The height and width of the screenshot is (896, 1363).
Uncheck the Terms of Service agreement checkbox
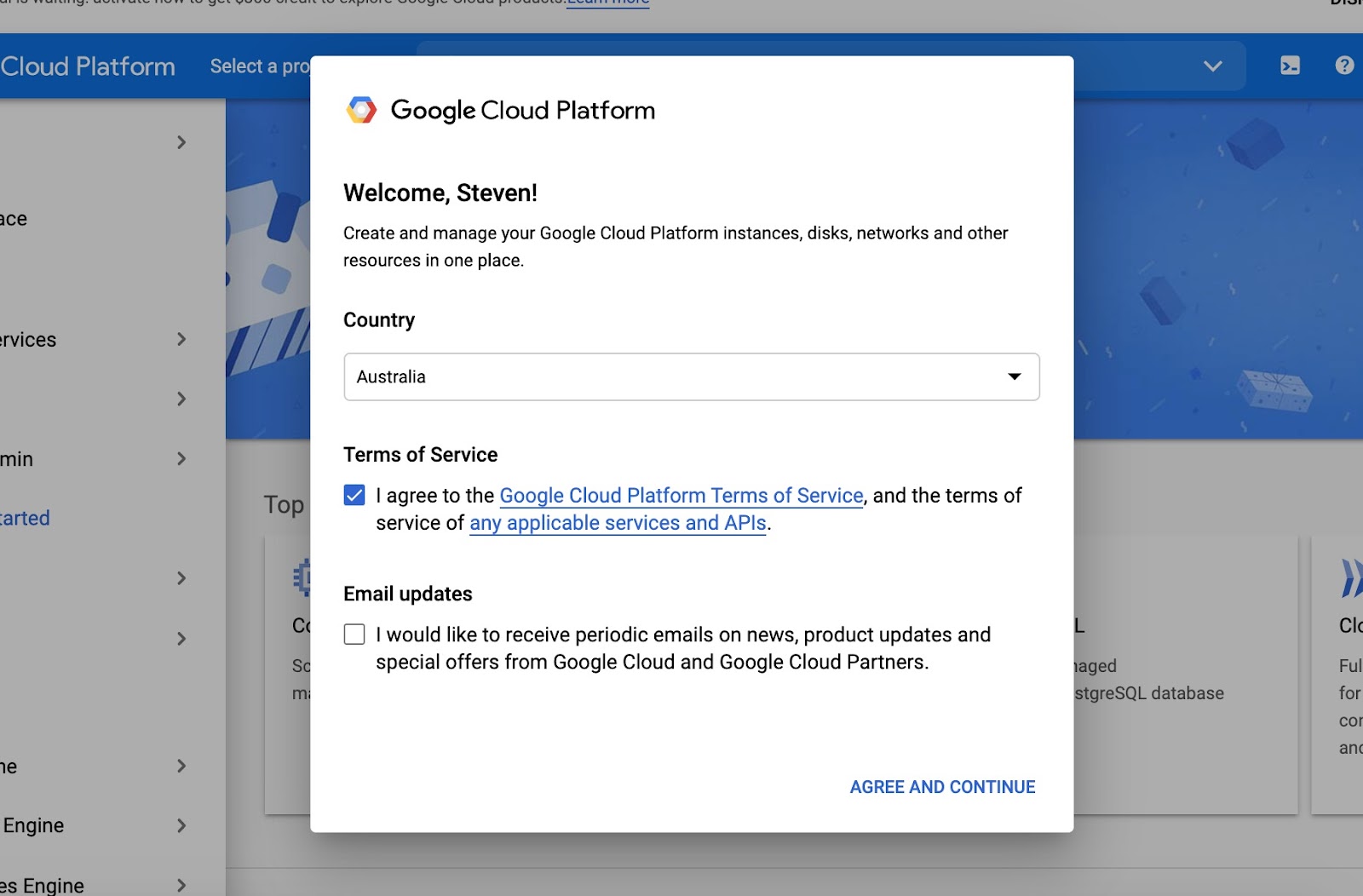click(354, 495)
